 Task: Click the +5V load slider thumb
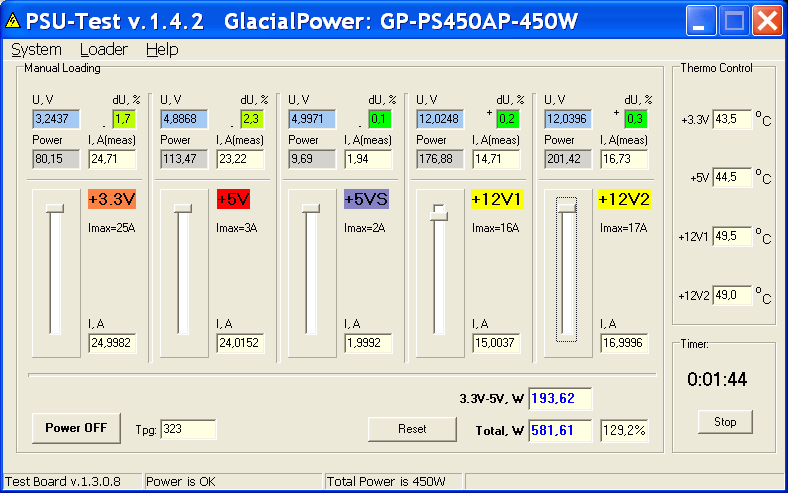click(x=183, y=208)
